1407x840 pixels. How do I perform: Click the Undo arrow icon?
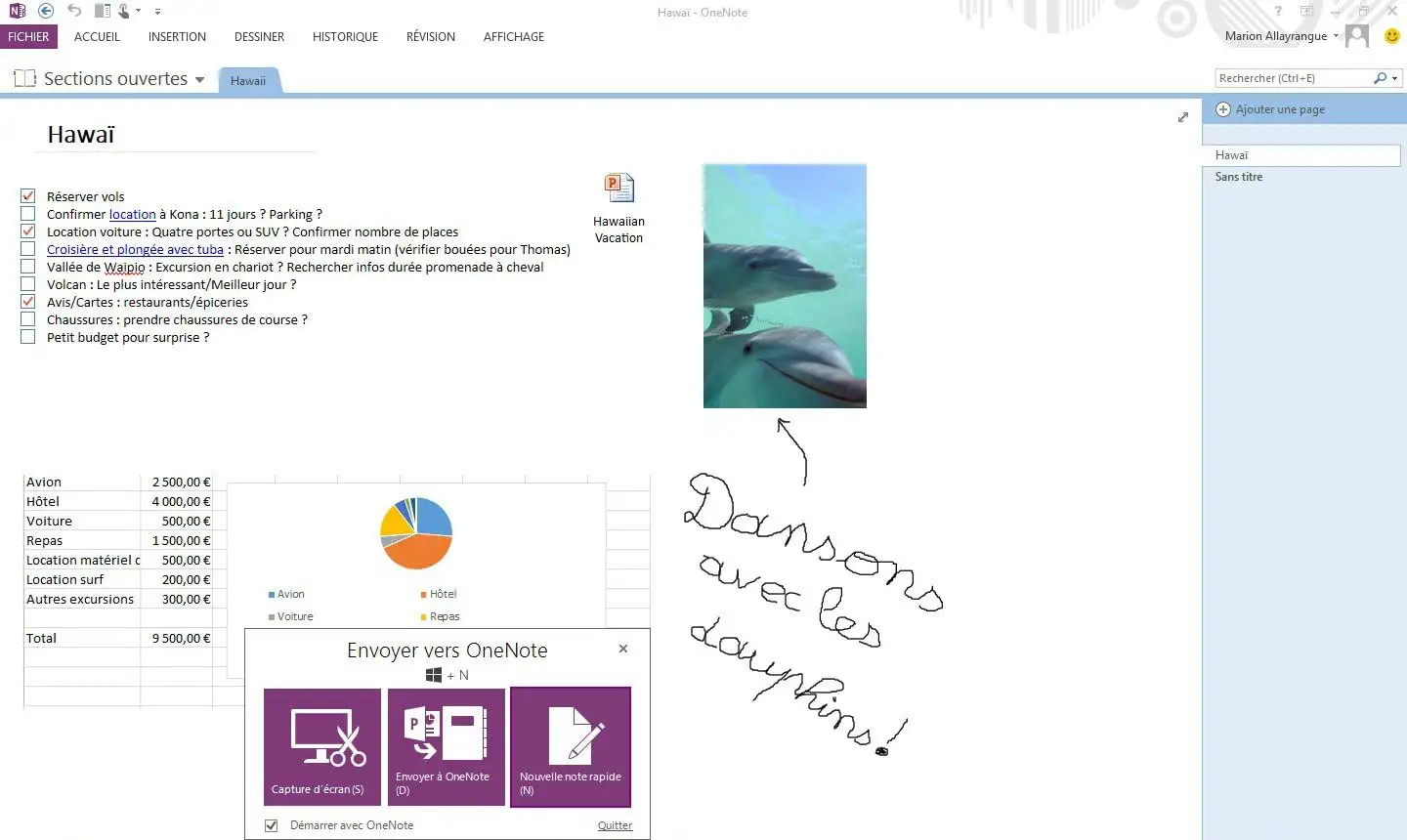[x=74, y=11]
